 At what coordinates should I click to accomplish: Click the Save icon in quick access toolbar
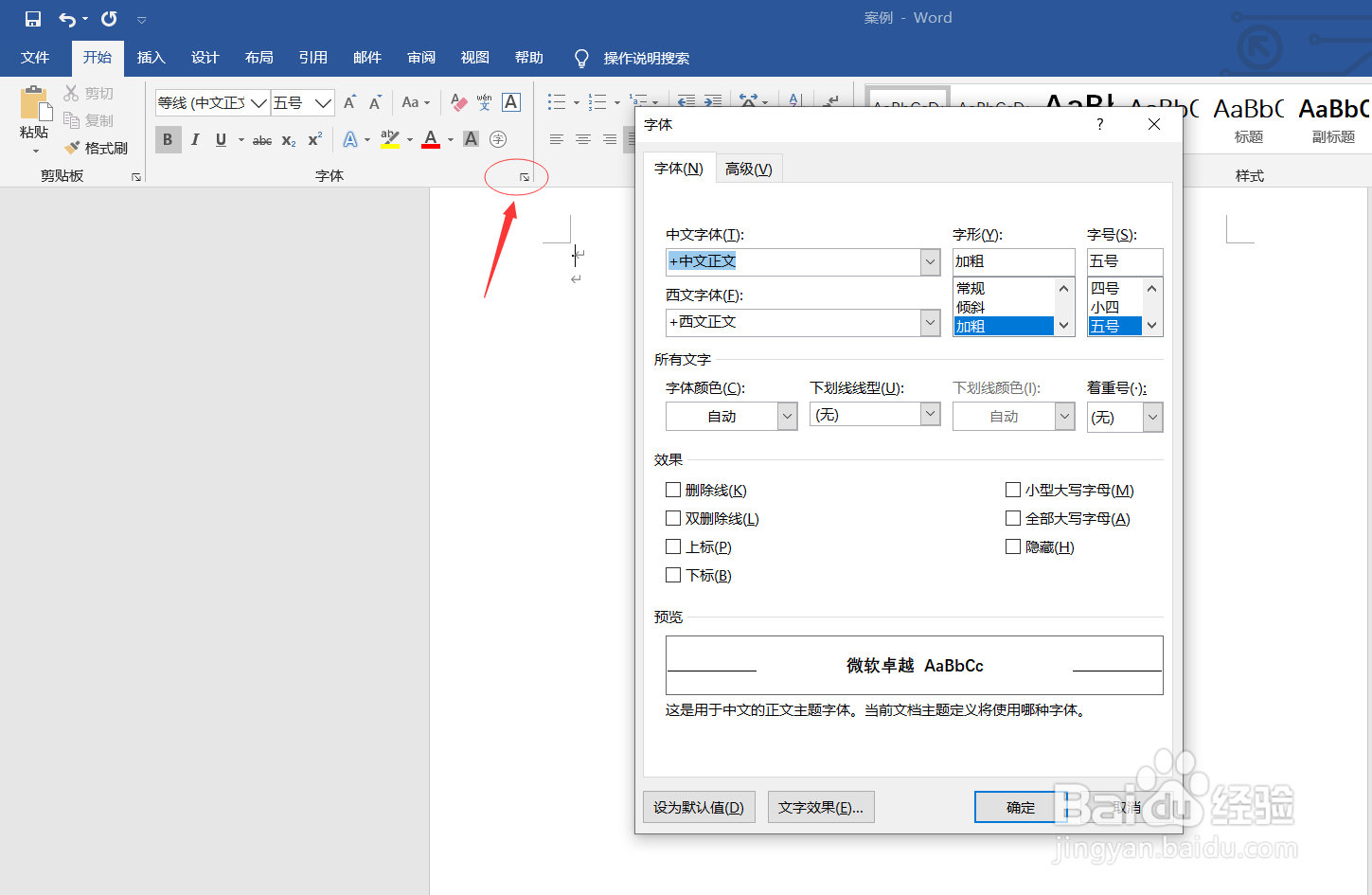(33, 18)
